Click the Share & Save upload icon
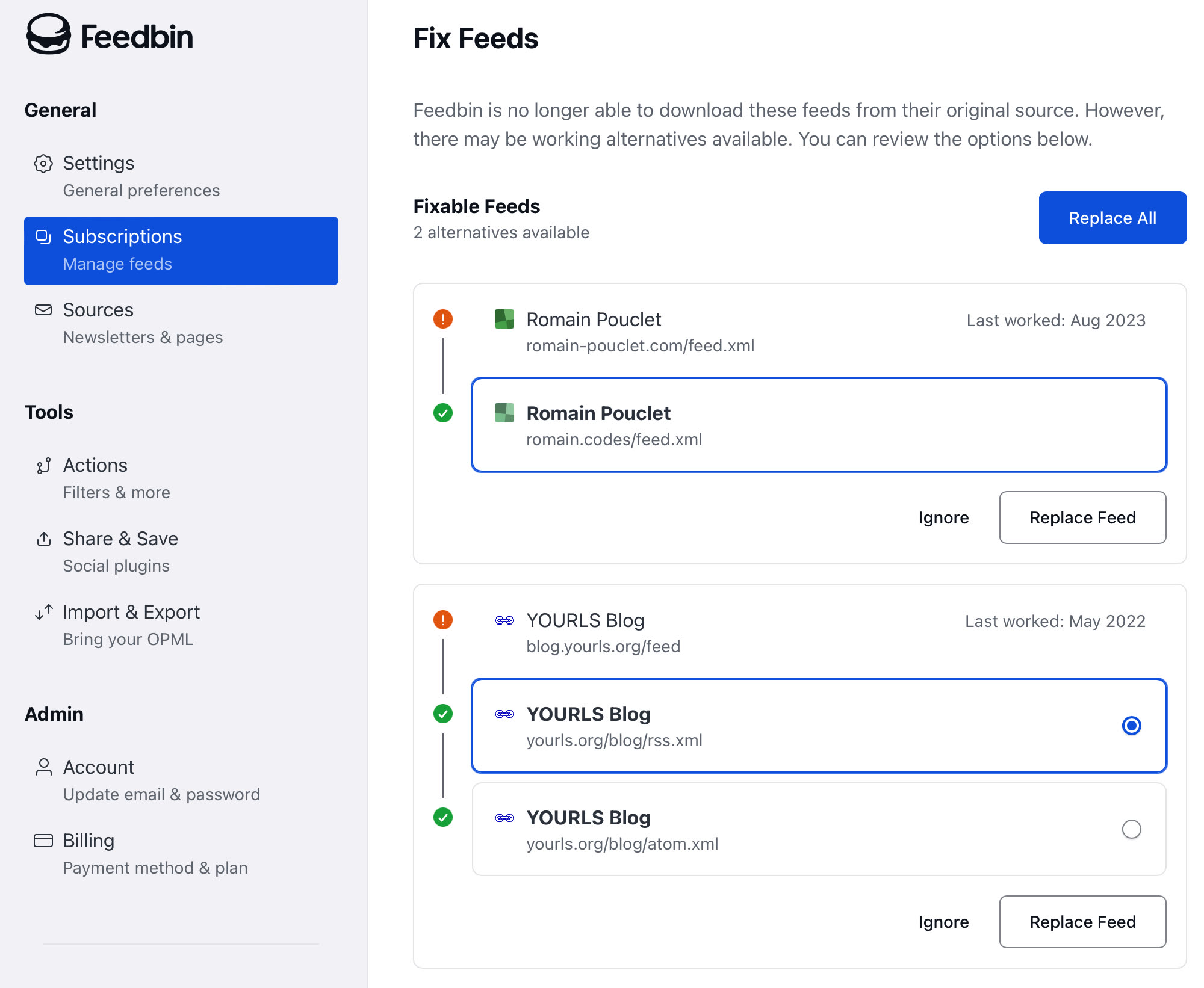Image resolution: width=1204 pixels, height=988 pixels. point(43,539)
